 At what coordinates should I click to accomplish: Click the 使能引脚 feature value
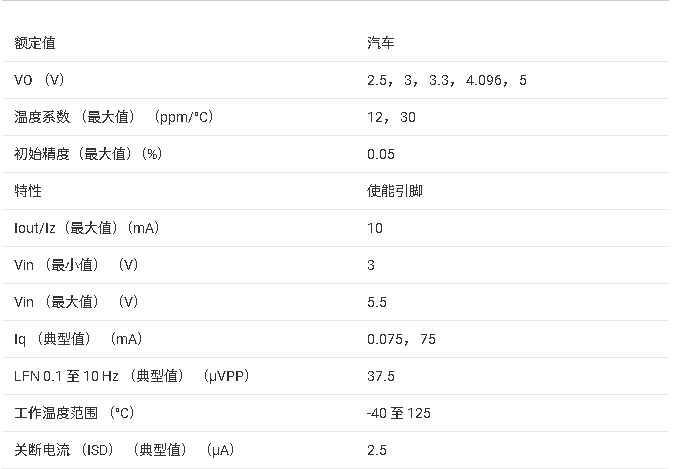pos(395,191)
